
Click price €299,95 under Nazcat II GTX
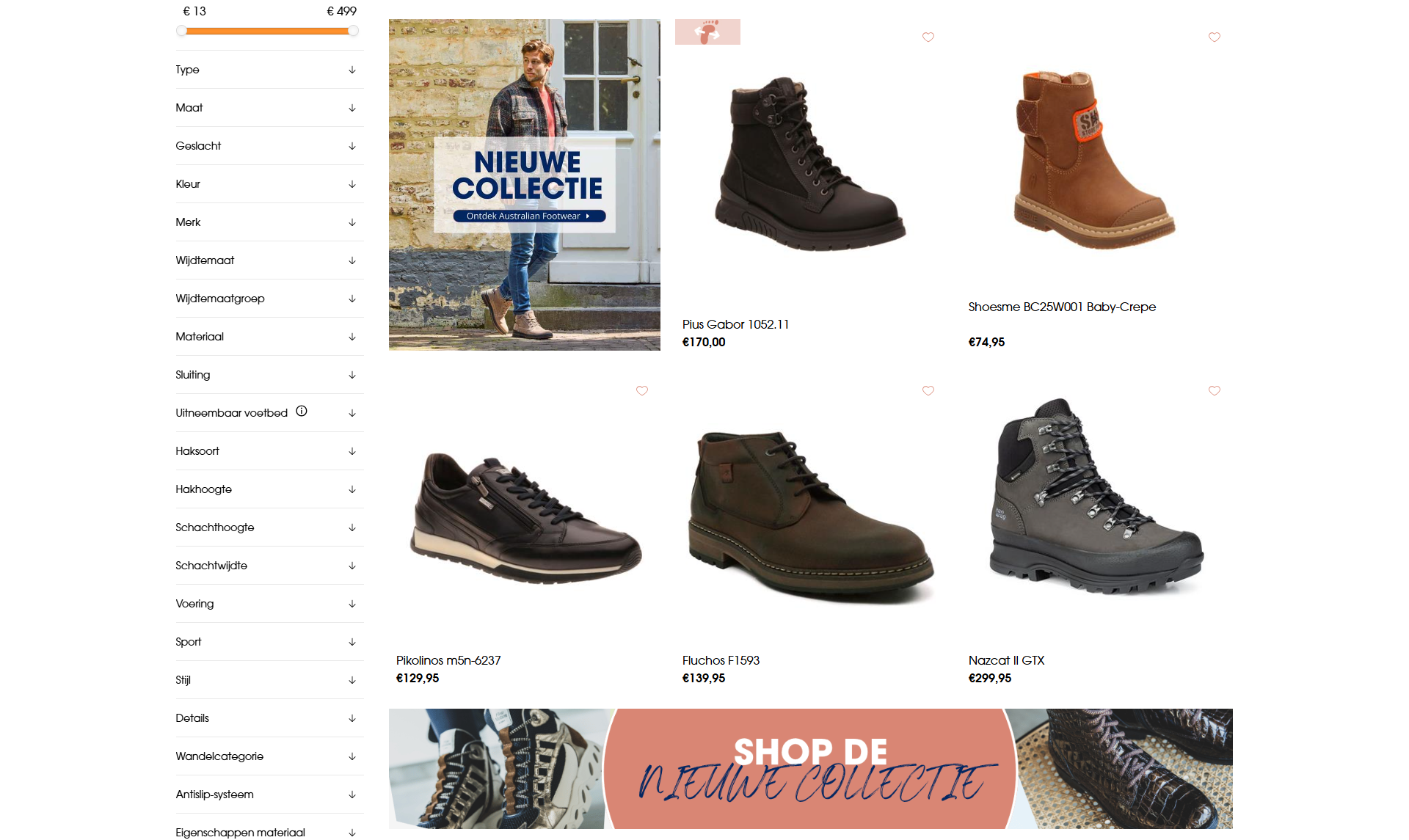pos(990,678)
